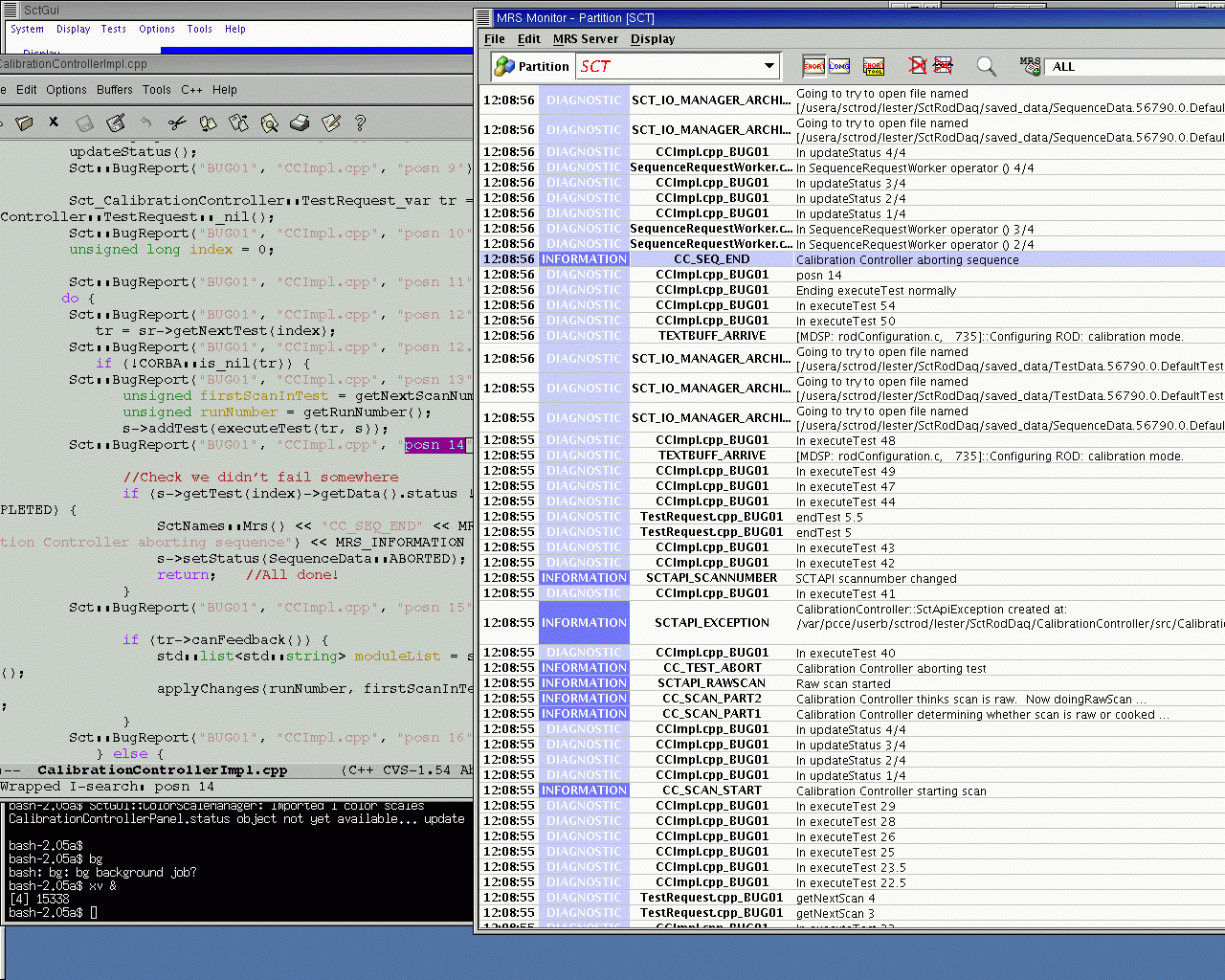Image resolution: width=1225 pixels, height=980 pixels.
Task: Open the SCT partition dropdown
Action: coord(769,66)
